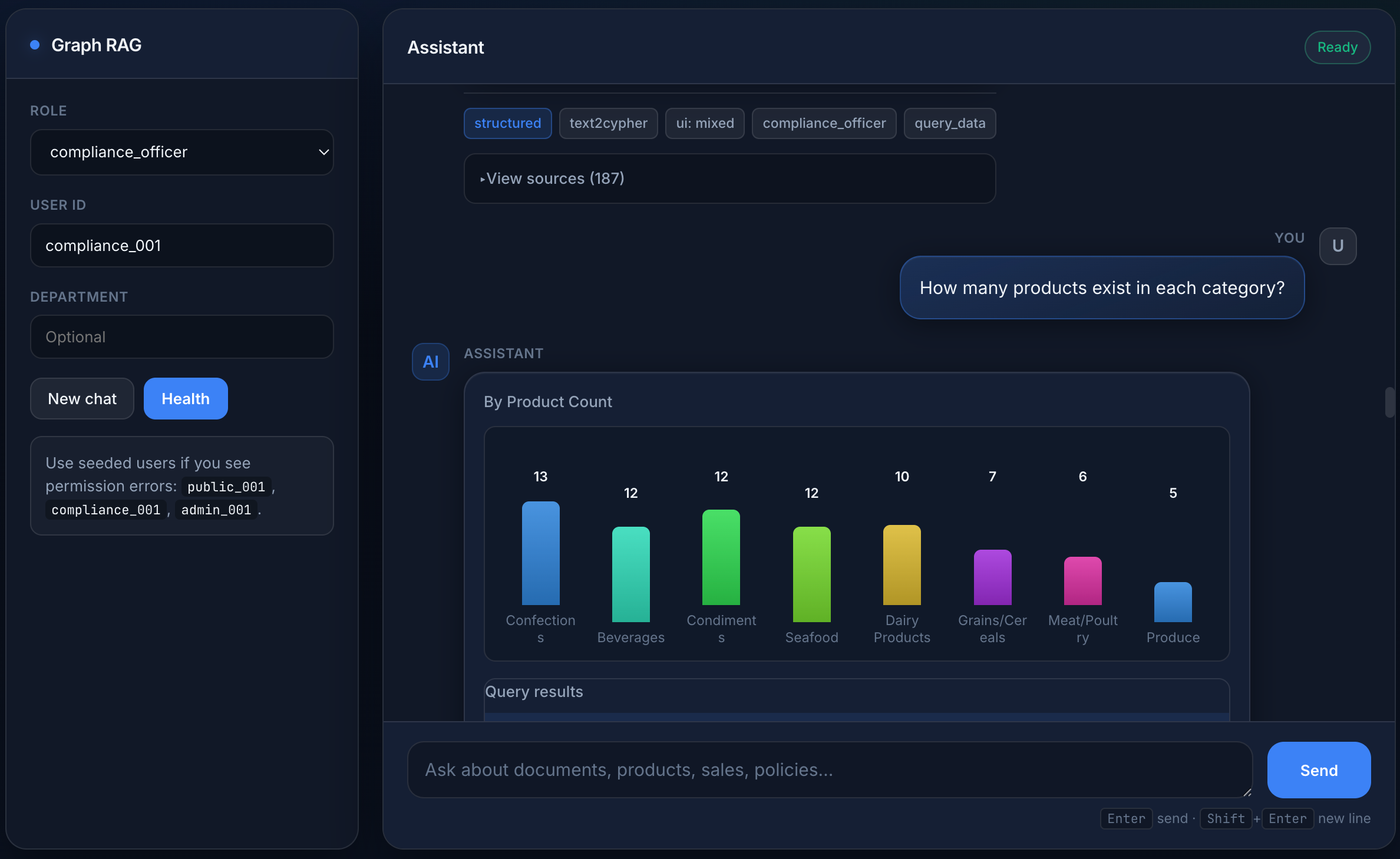Click the structured tag
This screenshot has height=859, width=1400.
(507, 123)
